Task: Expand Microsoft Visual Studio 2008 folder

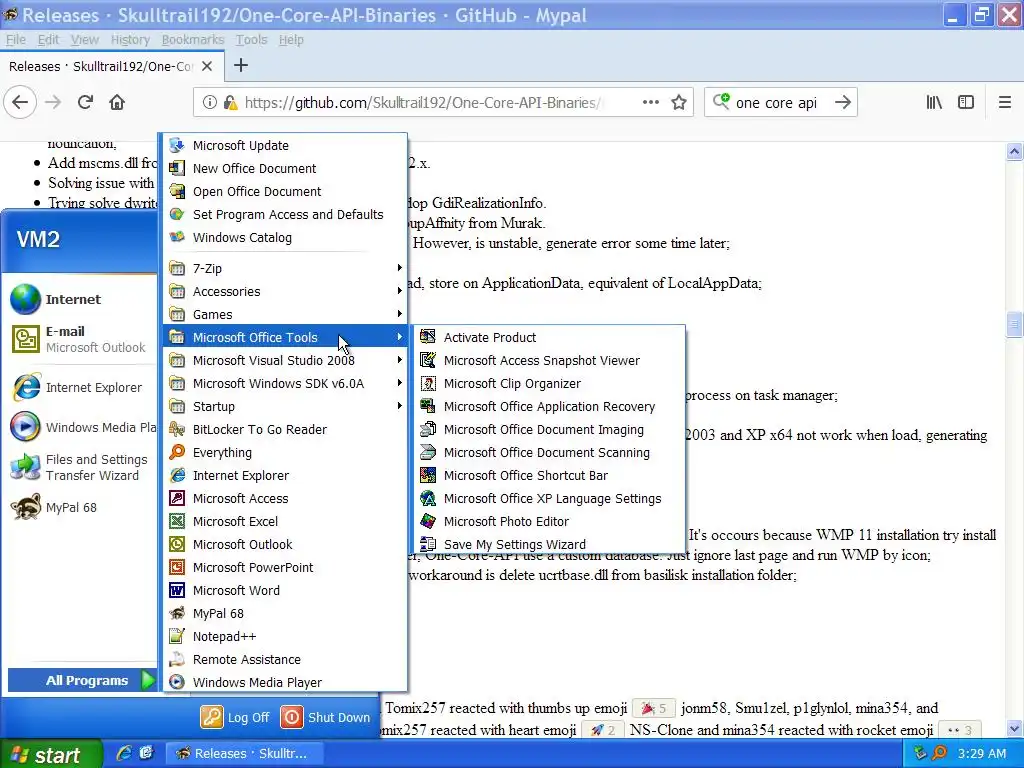Action: (285, 360)
